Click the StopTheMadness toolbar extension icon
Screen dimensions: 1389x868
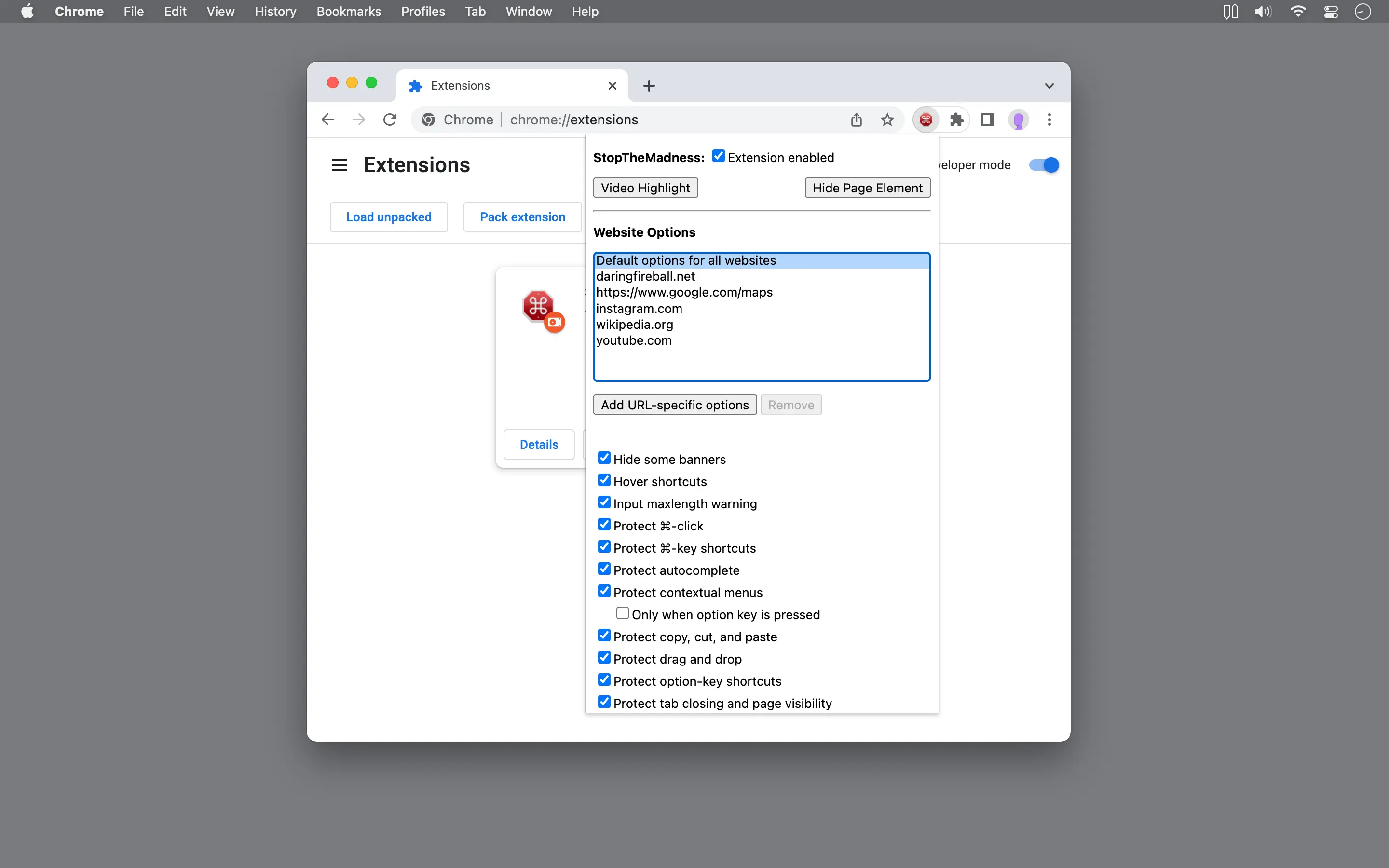(925, 120)
